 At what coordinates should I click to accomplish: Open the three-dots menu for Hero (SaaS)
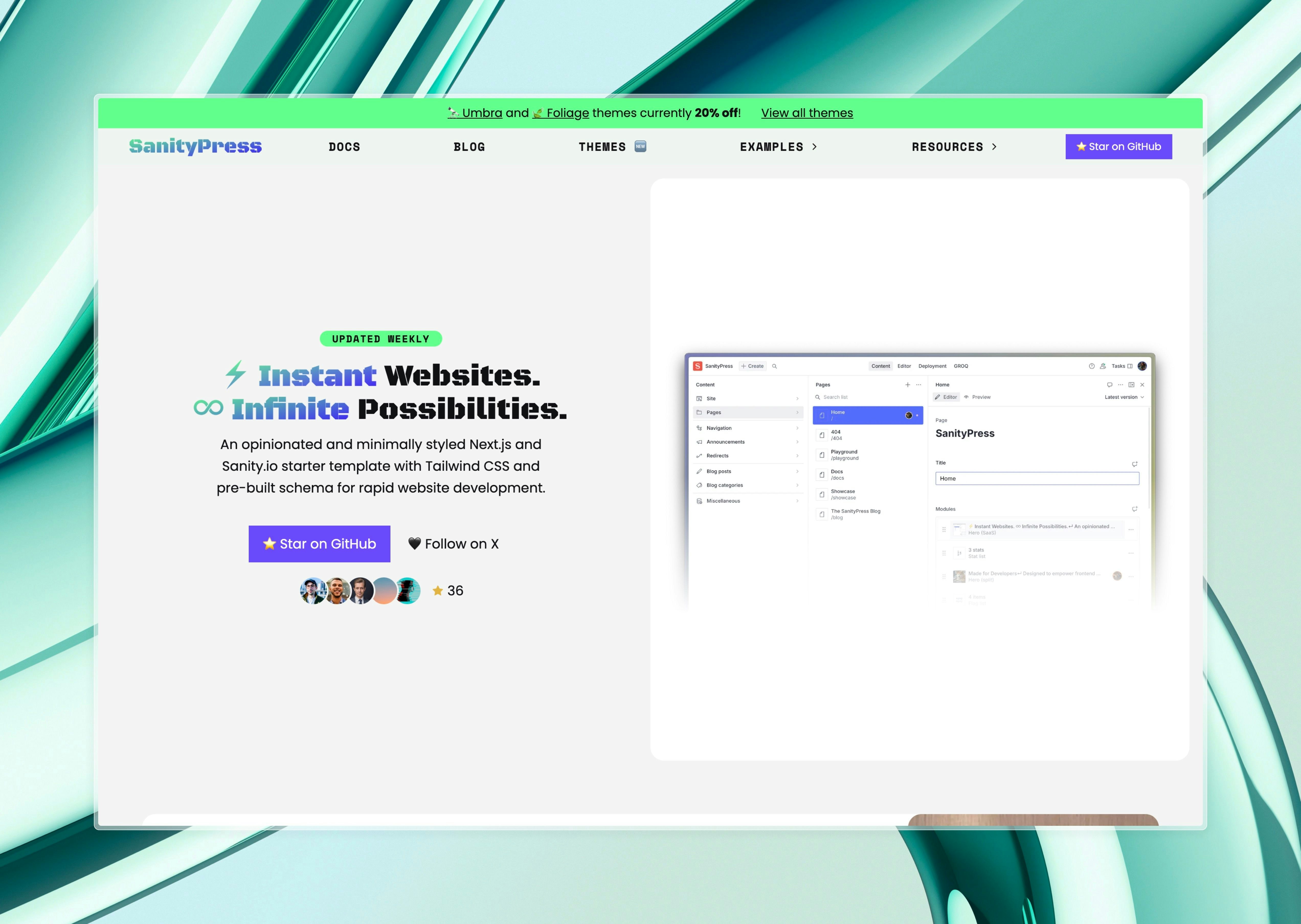pos(1131,530)
